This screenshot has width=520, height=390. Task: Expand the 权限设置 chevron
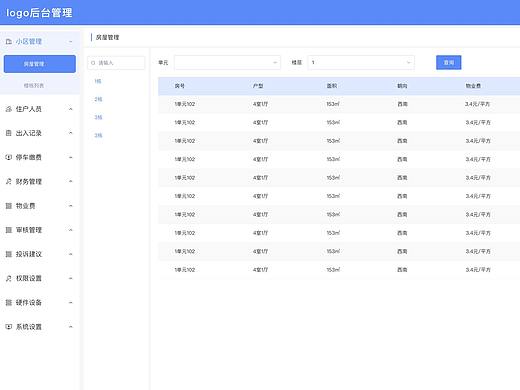[71, 278]
